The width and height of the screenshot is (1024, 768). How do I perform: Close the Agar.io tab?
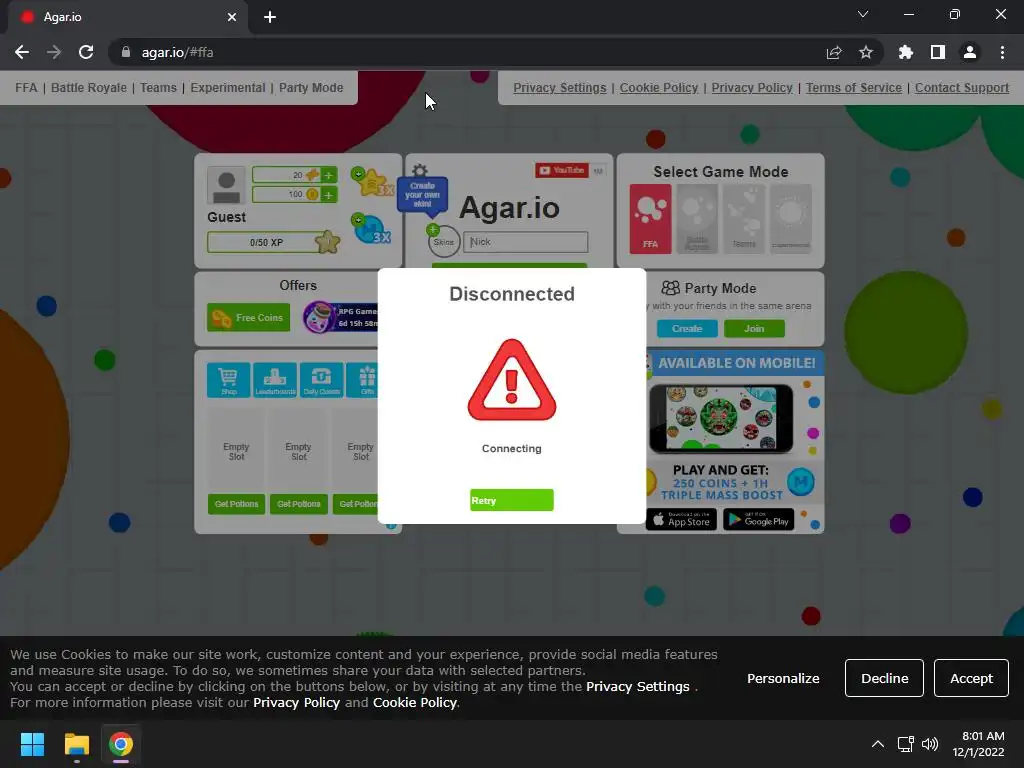click(232, 17)
